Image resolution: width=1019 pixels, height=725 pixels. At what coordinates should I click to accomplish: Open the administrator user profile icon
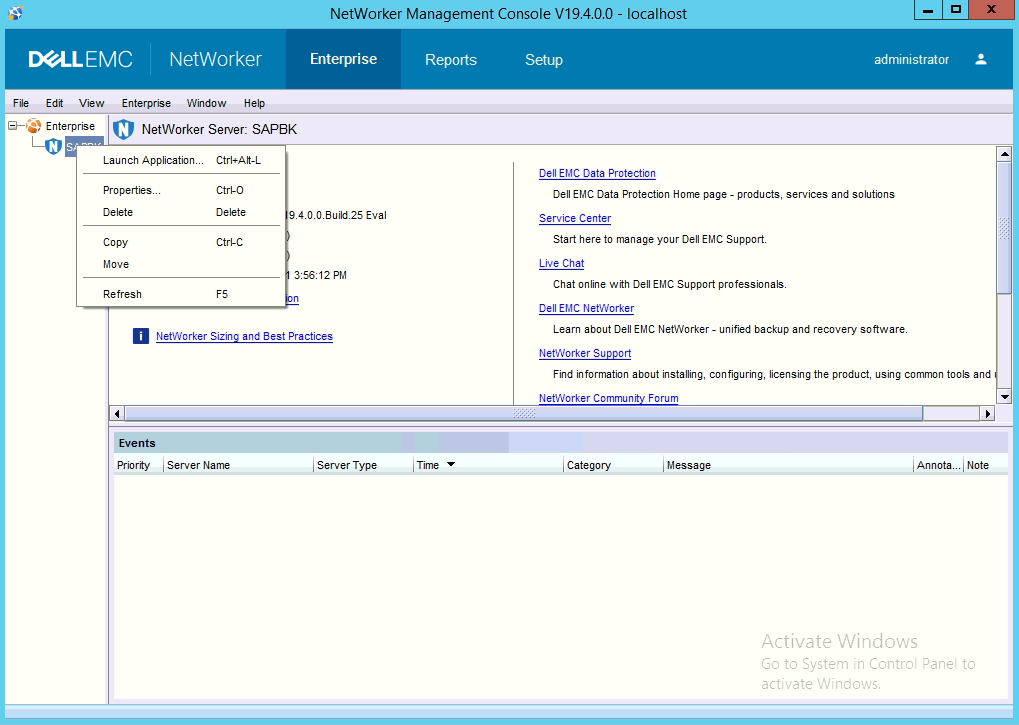[981, 59]
